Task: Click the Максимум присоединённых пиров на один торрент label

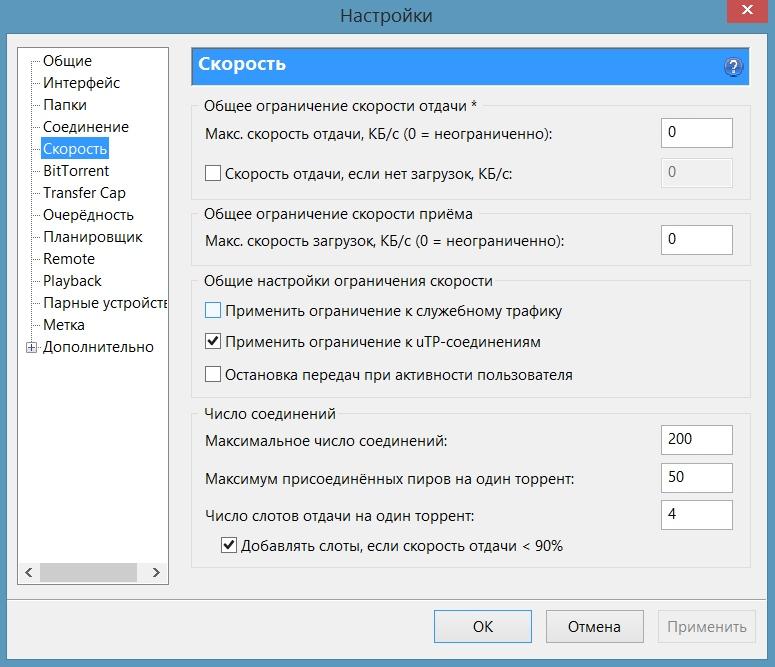Action: pos(389,479)
